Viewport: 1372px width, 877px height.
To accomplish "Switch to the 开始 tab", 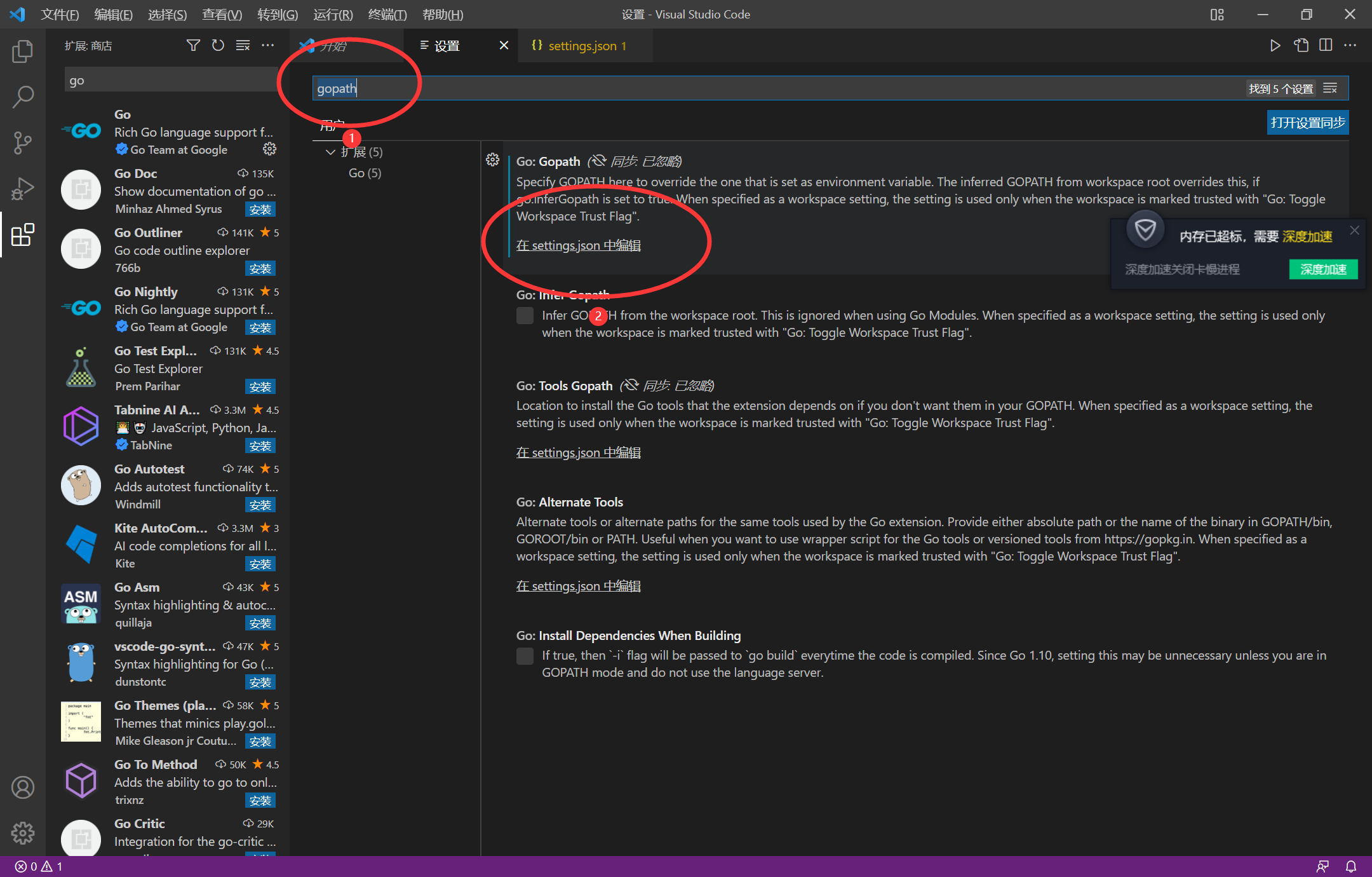I will click(347, 46).
